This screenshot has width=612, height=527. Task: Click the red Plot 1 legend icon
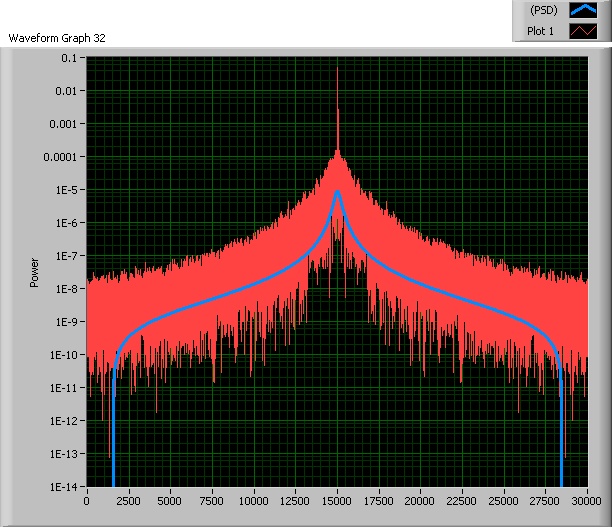pos(581,31)
